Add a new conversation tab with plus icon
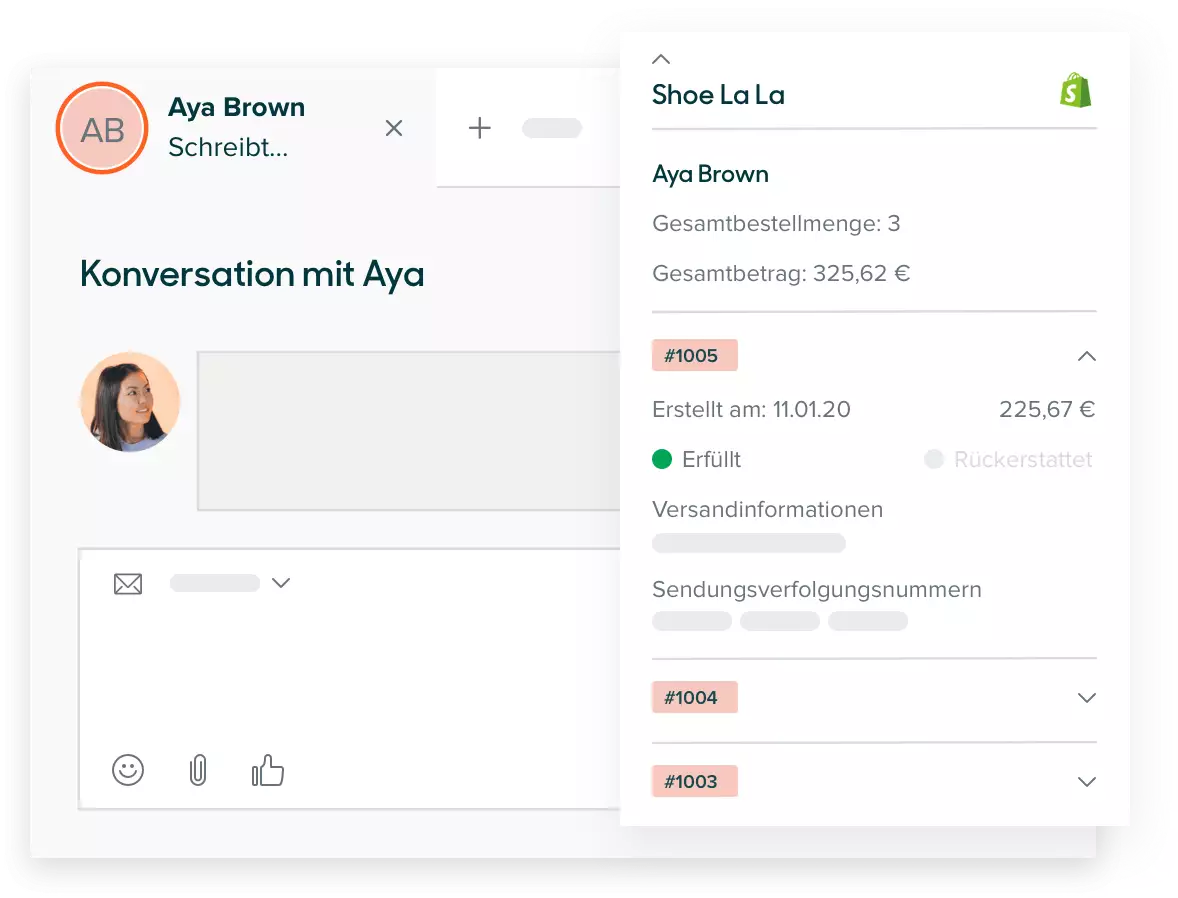 click(x=479, y=128)
